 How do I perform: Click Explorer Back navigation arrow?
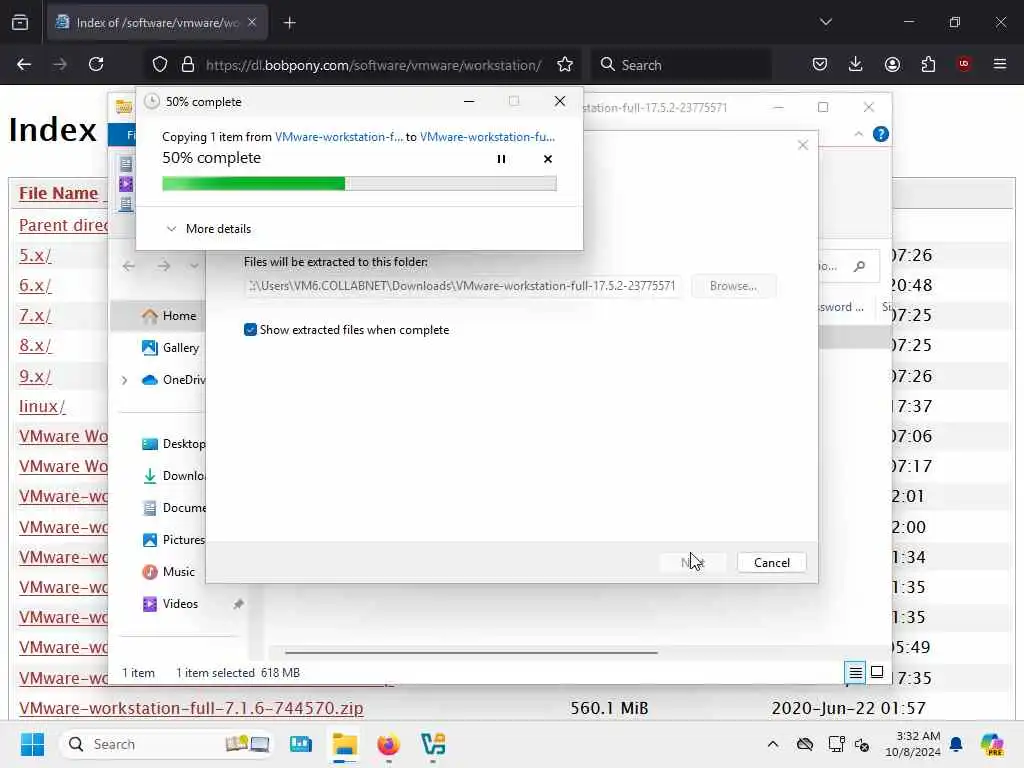coord(129,266)
